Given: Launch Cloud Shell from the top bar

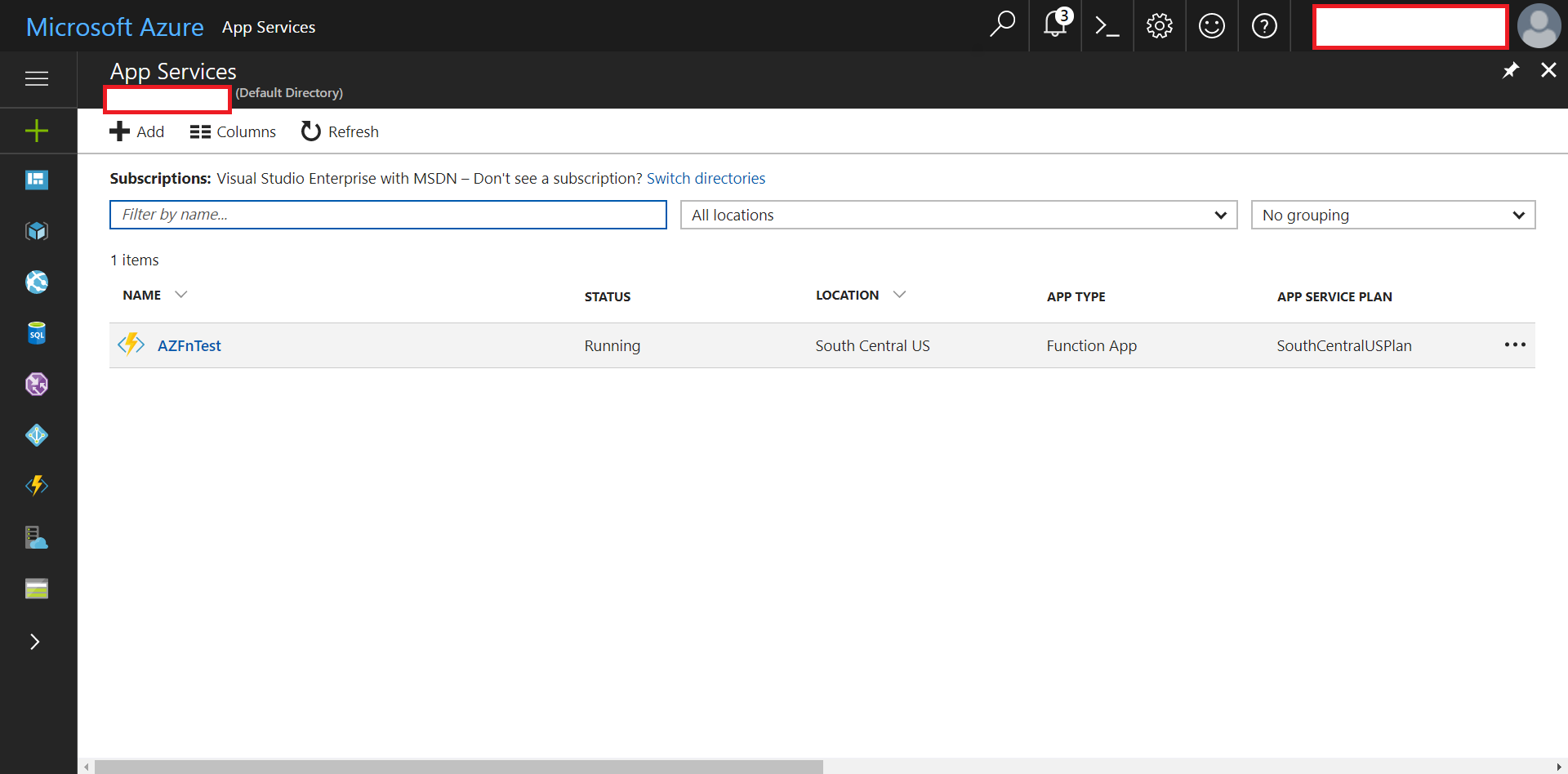Looking at the screenshot, I should pyautogui.click(x=1107, y=26).
